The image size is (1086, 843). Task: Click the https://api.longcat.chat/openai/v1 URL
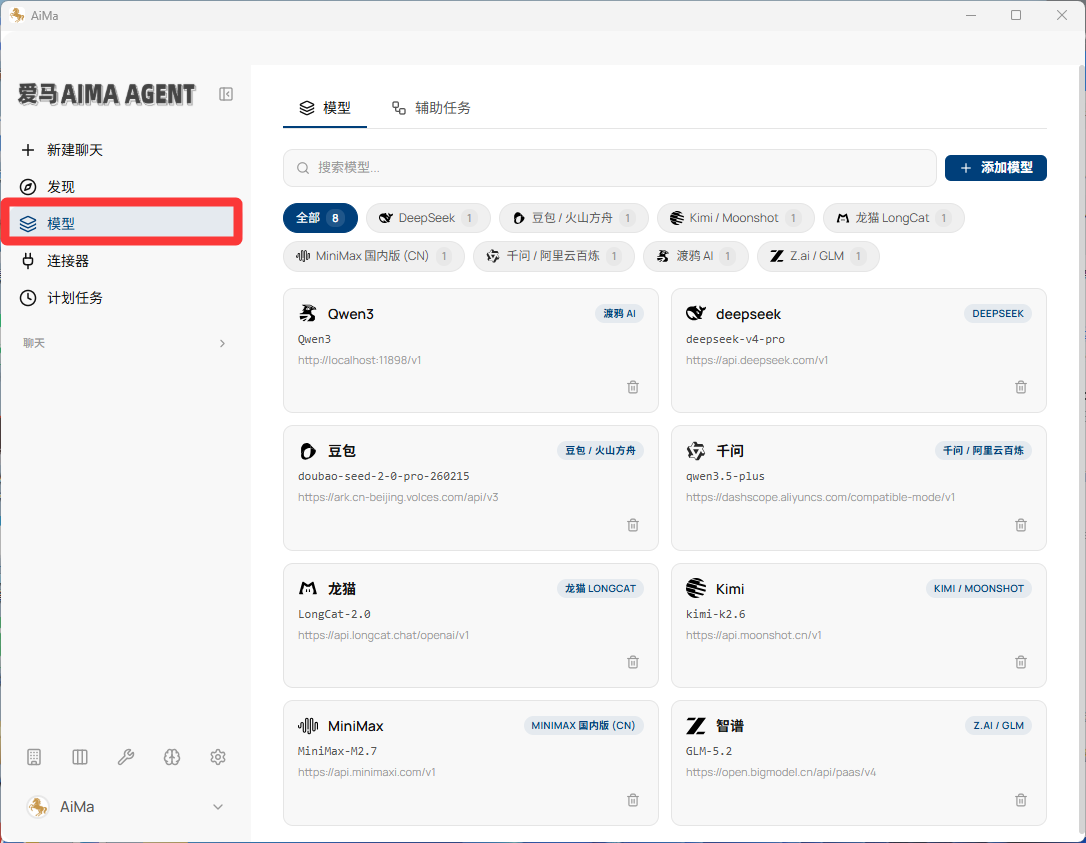coord(383,635)
